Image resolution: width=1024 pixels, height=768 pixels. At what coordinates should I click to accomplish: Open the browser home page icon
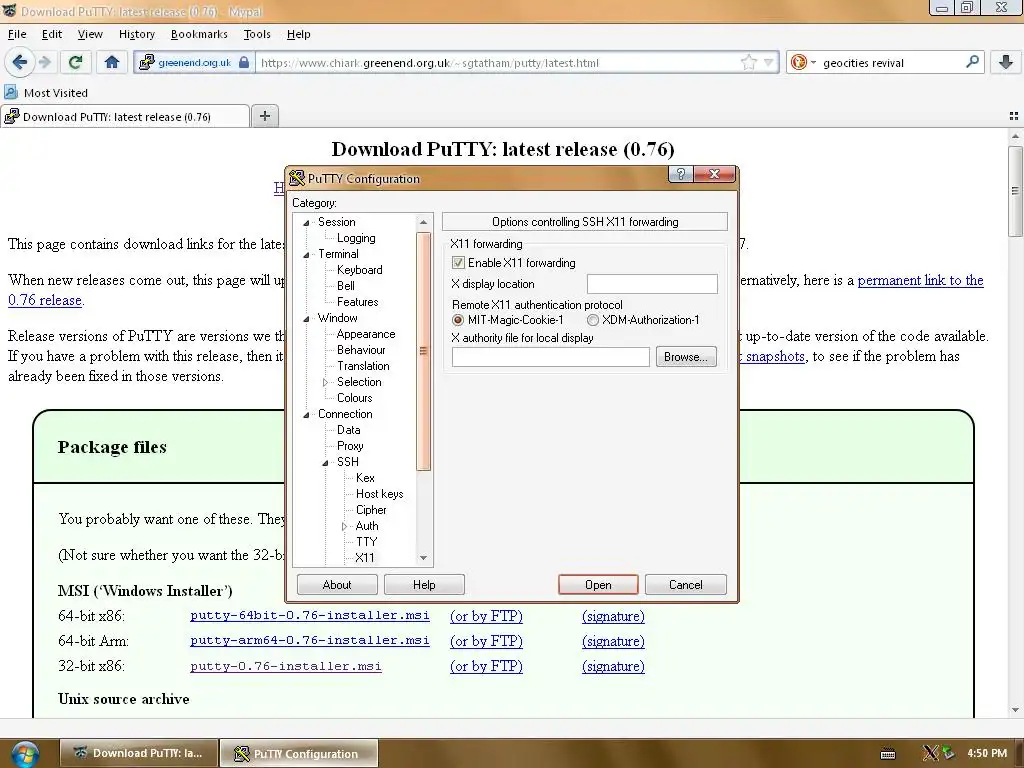tap(112, 62)
